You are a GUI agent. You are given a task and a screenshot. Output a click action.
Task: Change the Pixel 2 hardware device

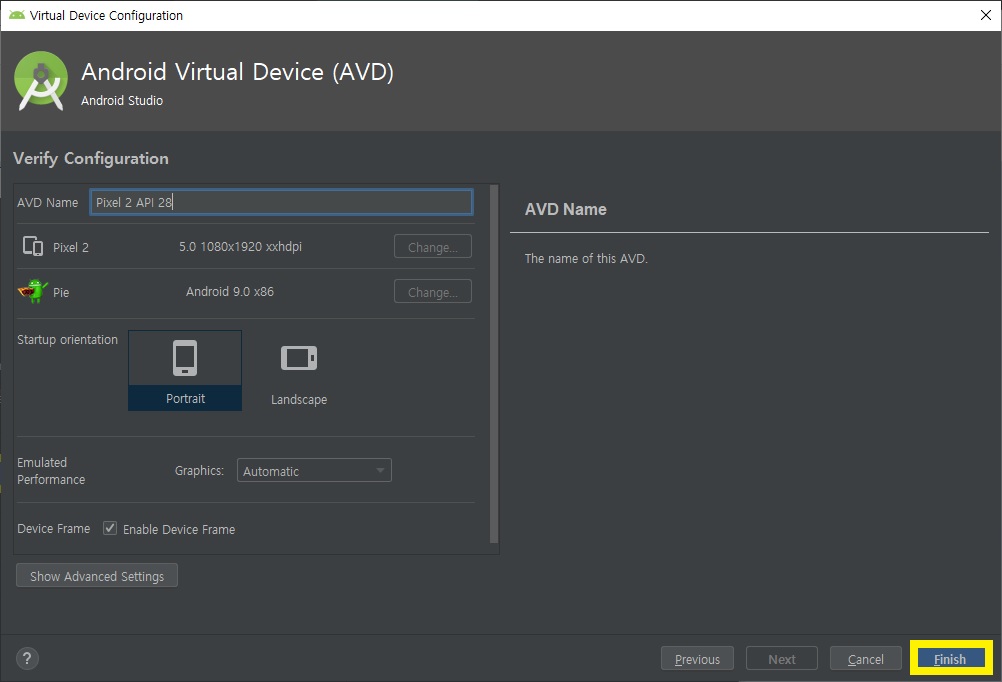click(433, 247)
